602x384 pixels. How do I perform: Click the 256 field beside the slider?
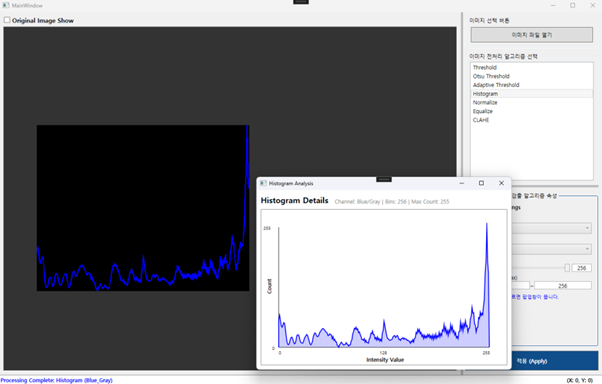[582, 268]
